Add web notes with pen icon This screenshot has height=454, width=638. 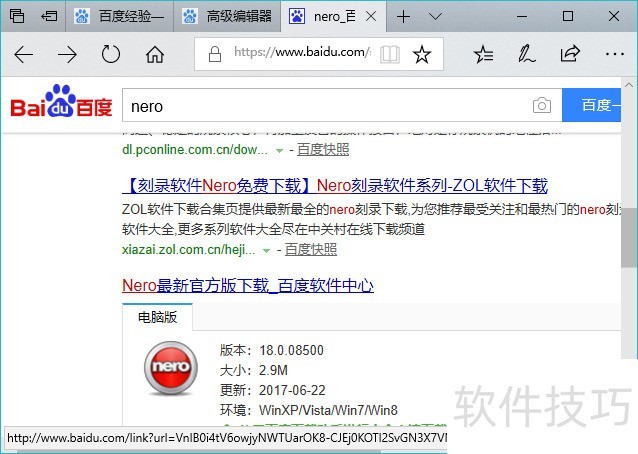click(527, 54)
